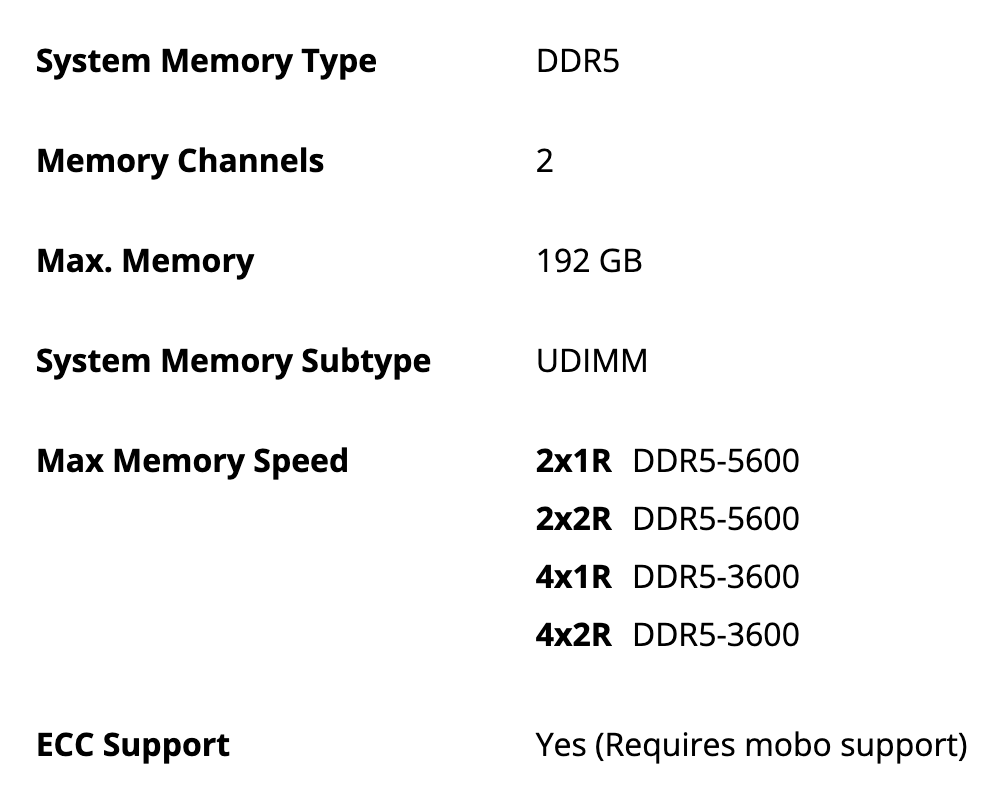Click the System Memory Type label
Image resolution: width=1008 pixels, height=806 pixels.
206,61
